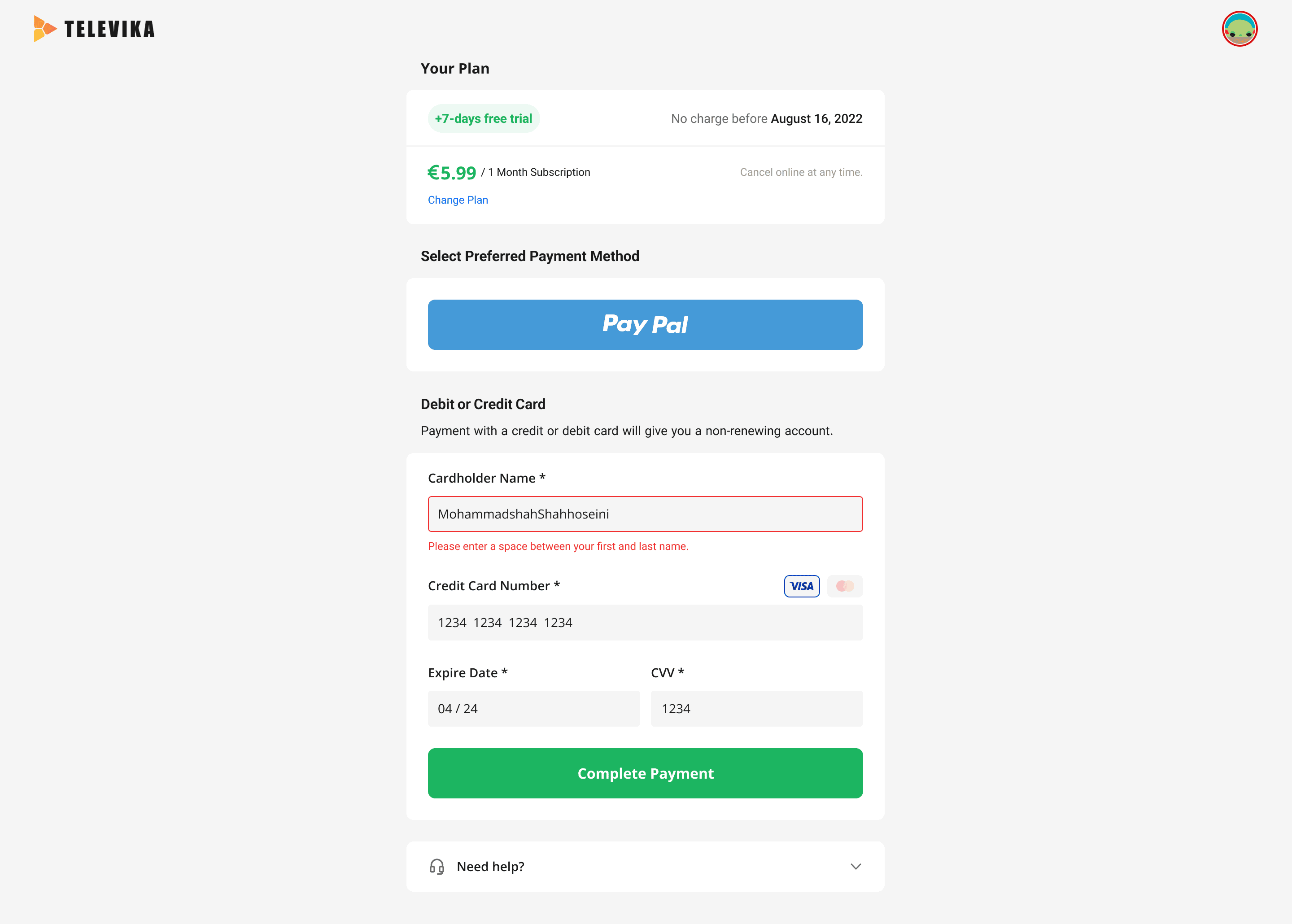Image resolution: width=1292 pixels, height=924 pixels.
Task: Focus the Cardholder Name input field
Action: [x=645, y=514]
